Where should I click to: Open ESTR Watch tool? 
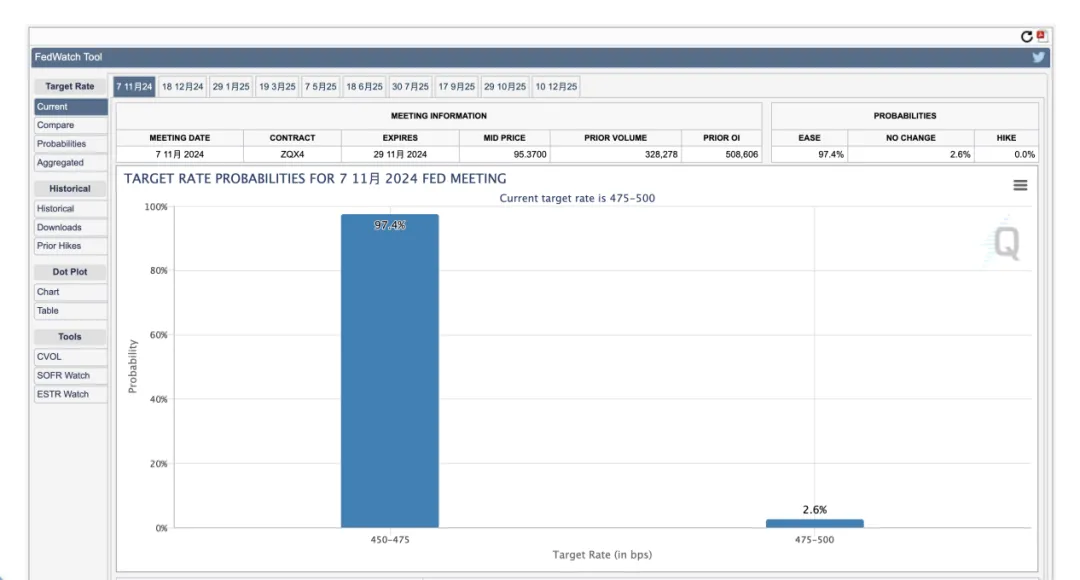pos(71,394)
